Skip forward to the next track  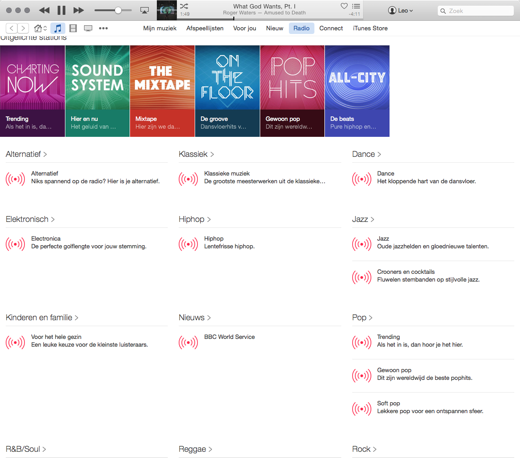[x=79, y=10]
